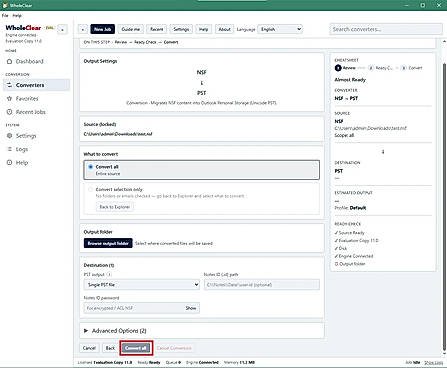Click the 'Disk' ready check item
Image resolution: width=447 pixels, height=368 pixels.
tap(341, 248)
